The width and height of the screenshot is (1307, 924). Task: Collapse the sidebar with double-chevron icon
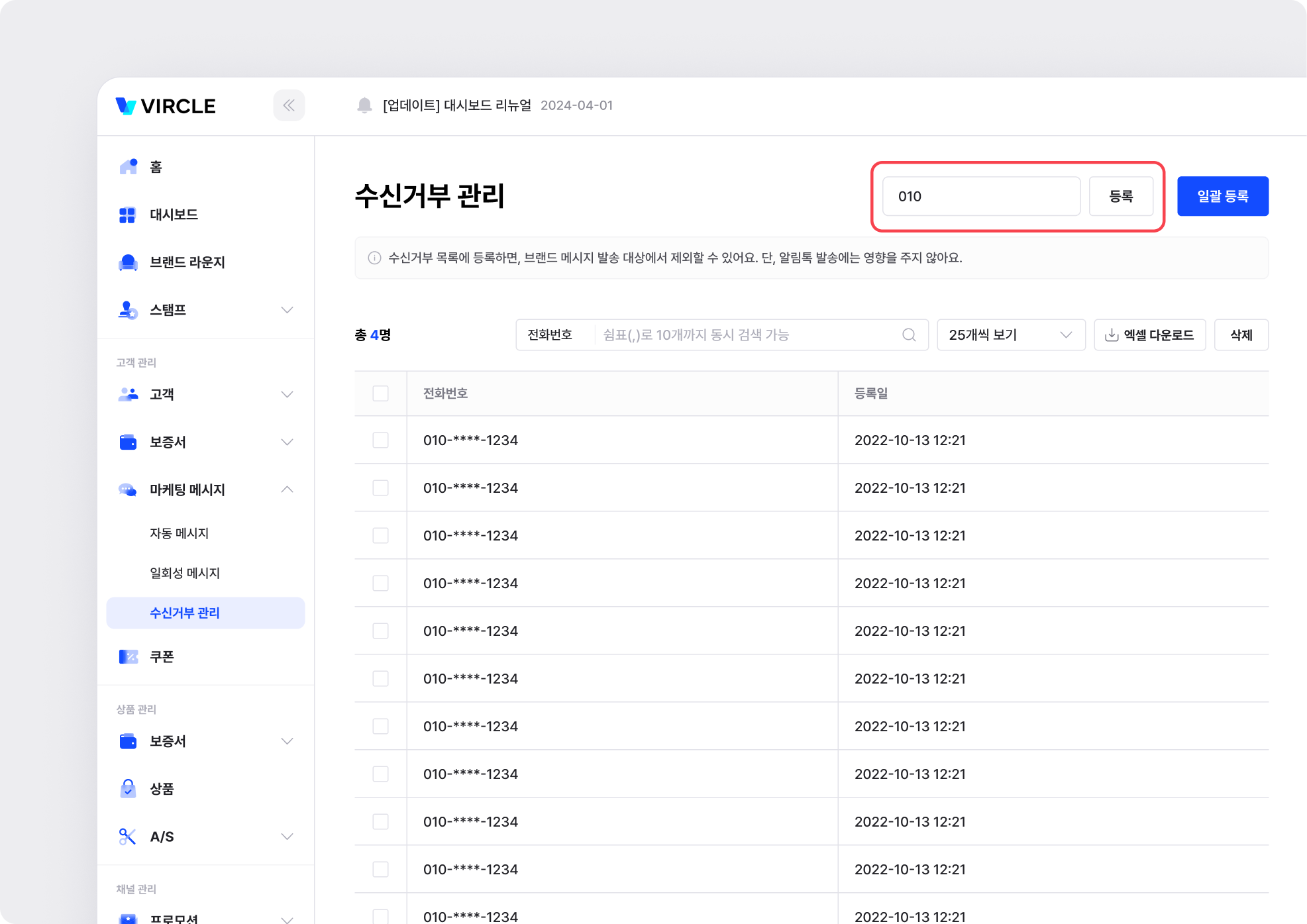pos(289,105)
